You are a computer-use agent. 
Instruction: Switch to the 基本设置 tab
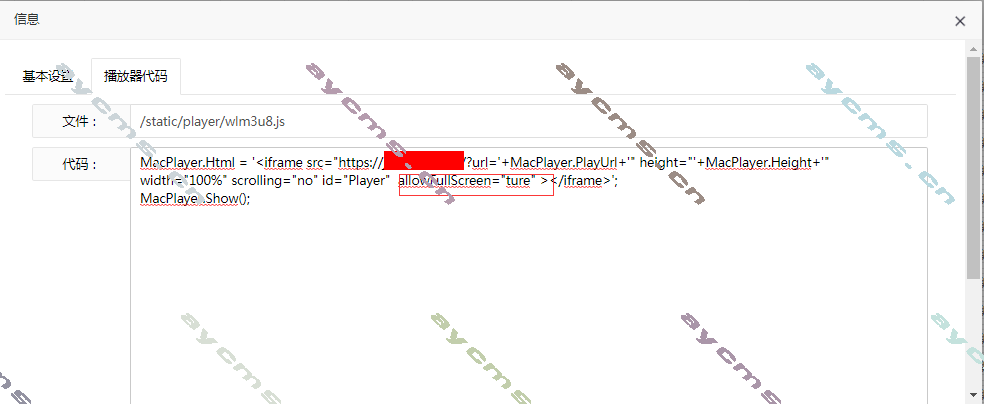pyautogui.click(x=48, y=77)
